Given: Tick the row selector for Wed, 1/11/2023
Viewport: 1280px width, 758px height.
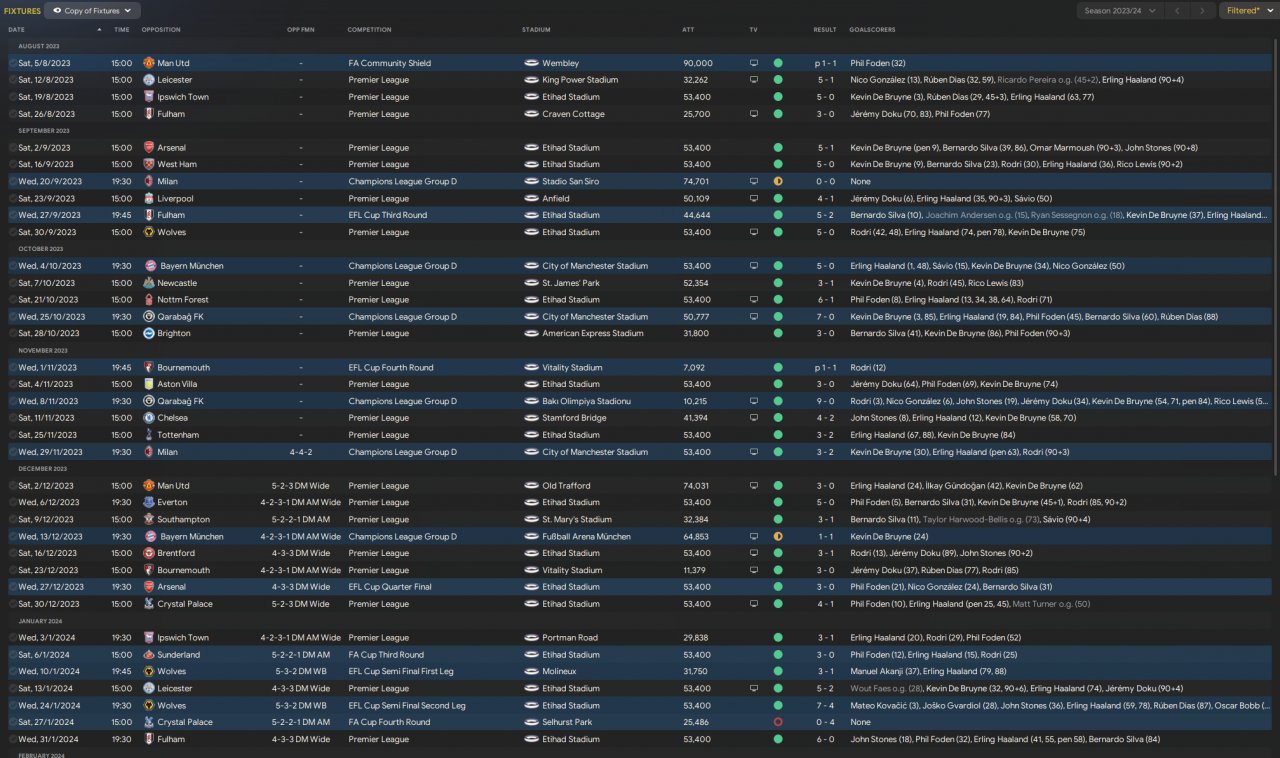Looking at the screenshot, I should click(13, 367).
